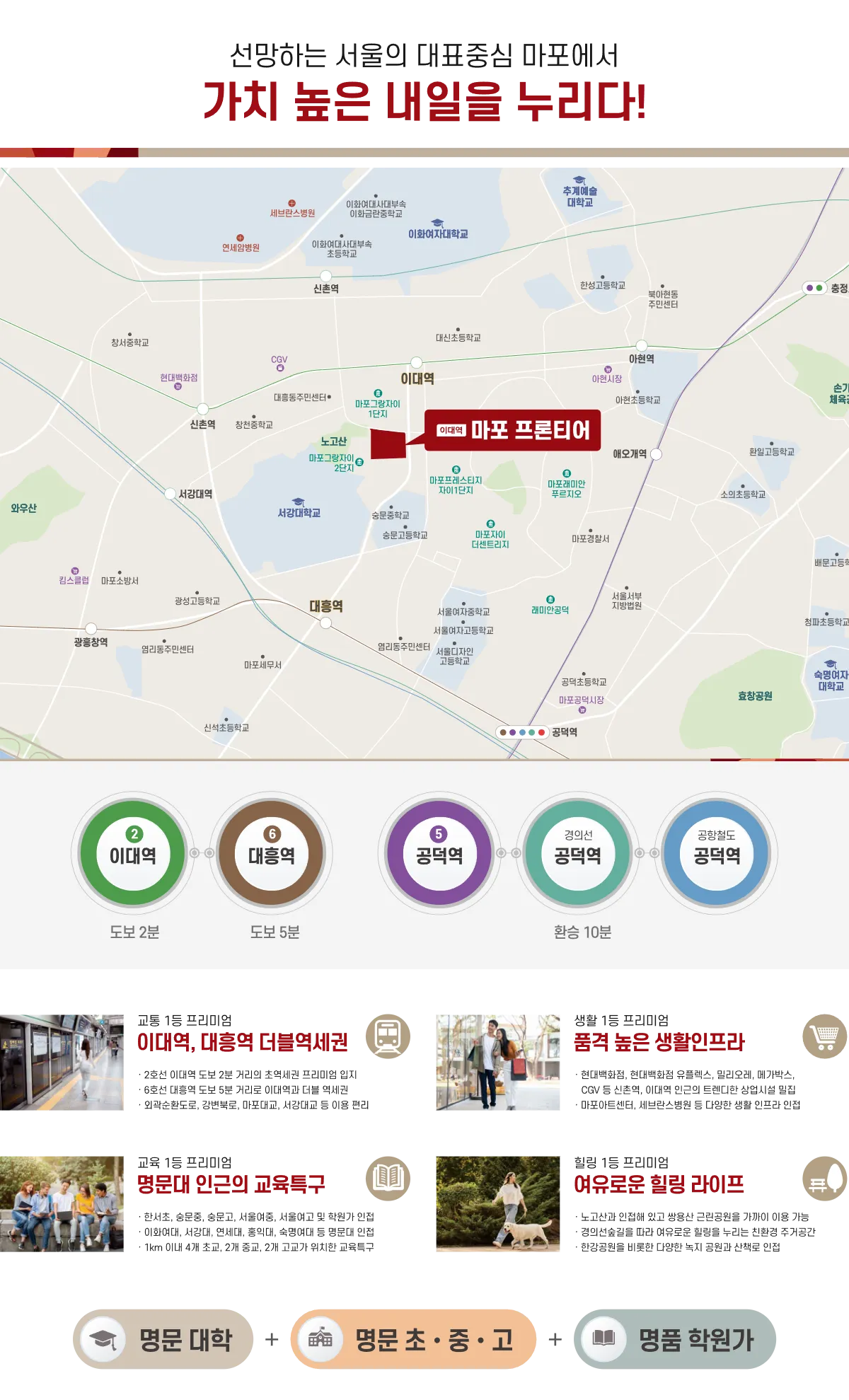Image resolution: width=849 pixels, height=1400 pixels.
Task: Click the 숙명여자대학교 marker at map edge
Action: (831, 664)
